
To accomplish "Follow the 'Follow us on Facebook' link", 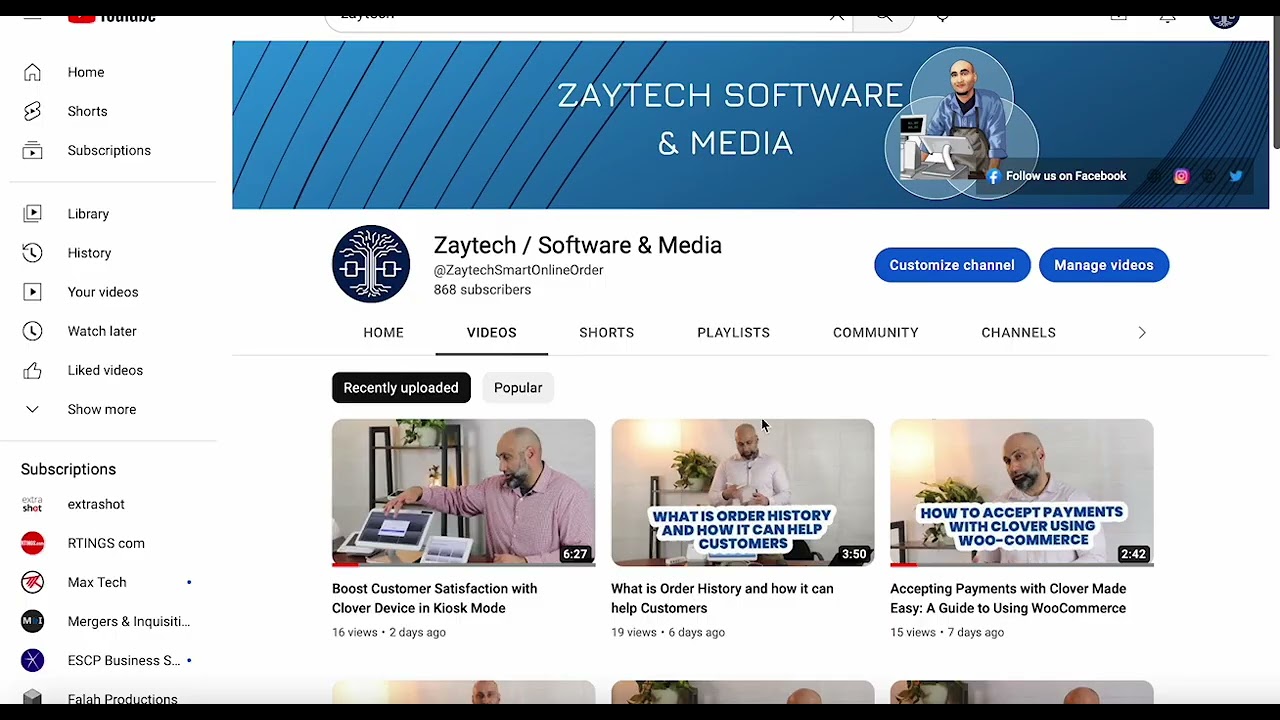I will click(x=1056, y=176).
